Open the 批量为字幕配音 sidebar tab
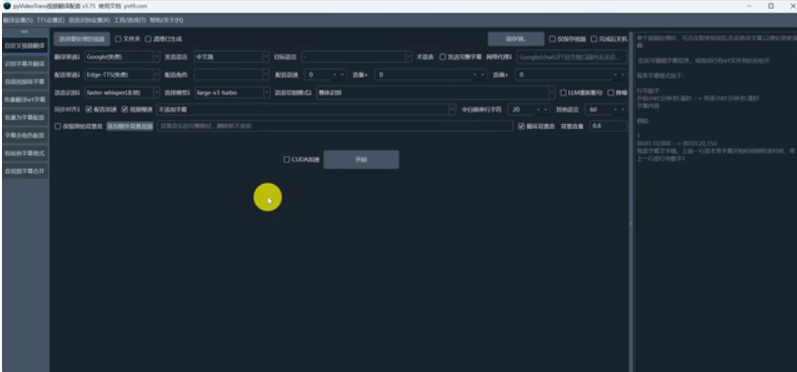 (x=25, y=117)
